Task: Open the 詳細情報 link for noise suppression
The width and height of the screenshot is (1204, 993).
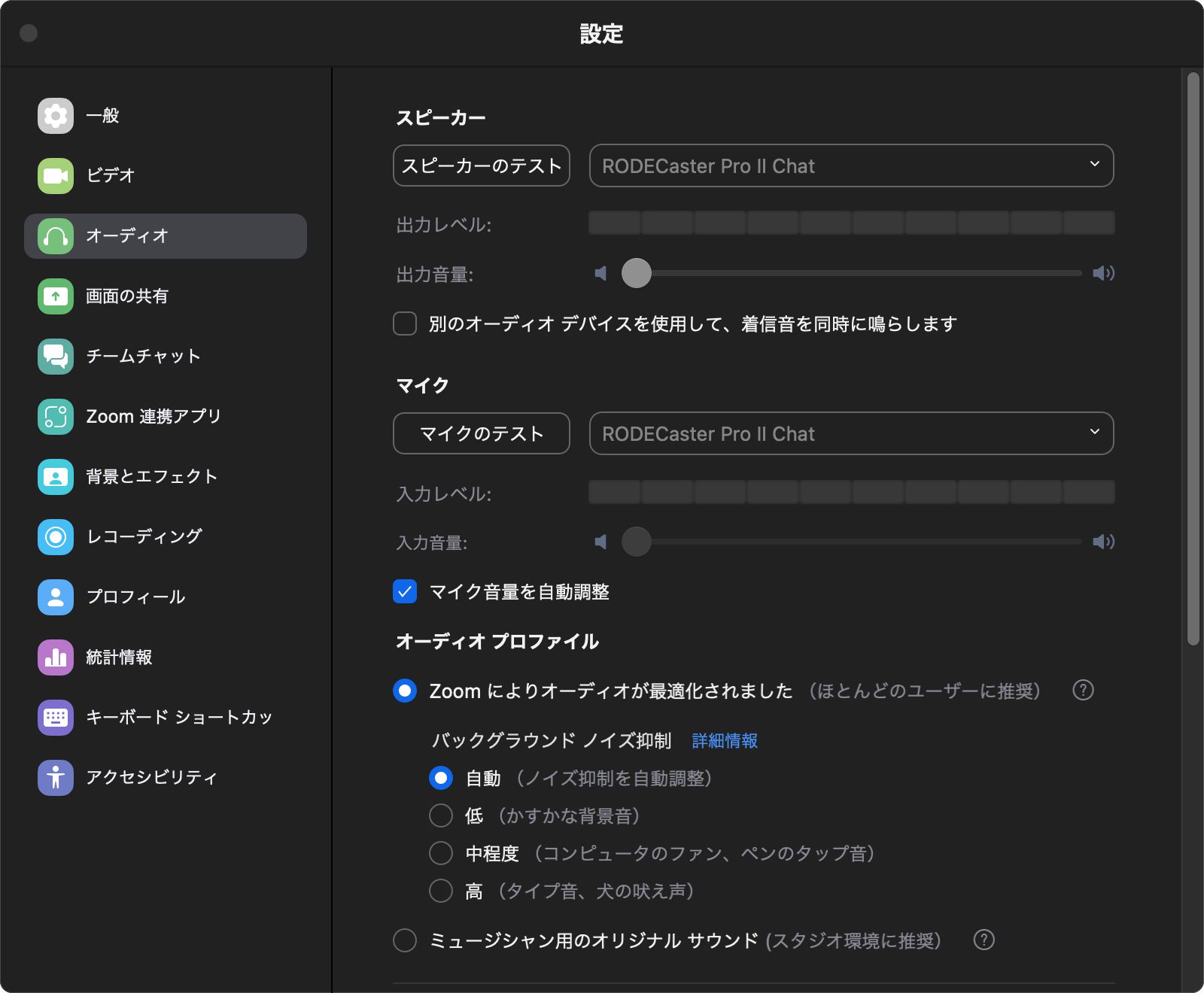Action: (725, 741)
